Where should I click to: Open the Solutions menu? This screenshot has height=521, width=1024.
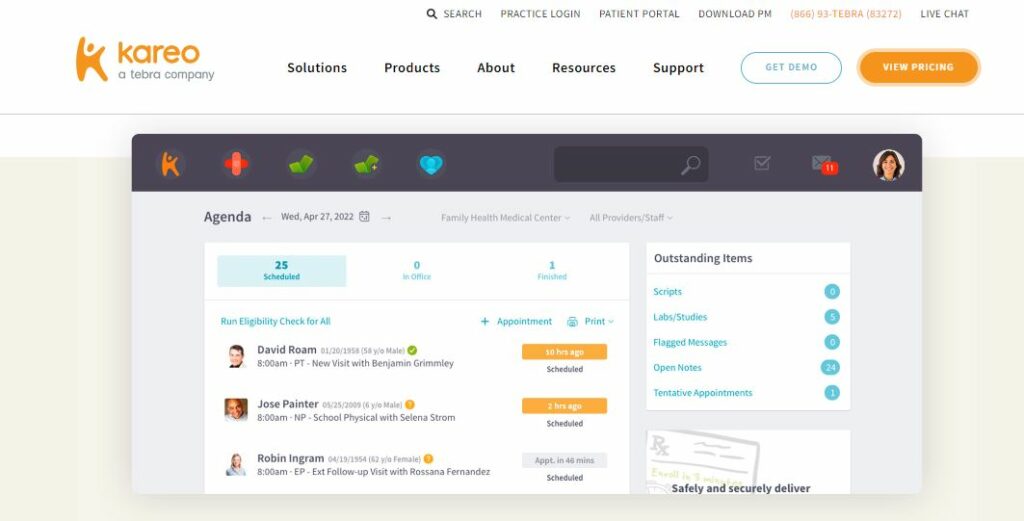tap(317, 68)
